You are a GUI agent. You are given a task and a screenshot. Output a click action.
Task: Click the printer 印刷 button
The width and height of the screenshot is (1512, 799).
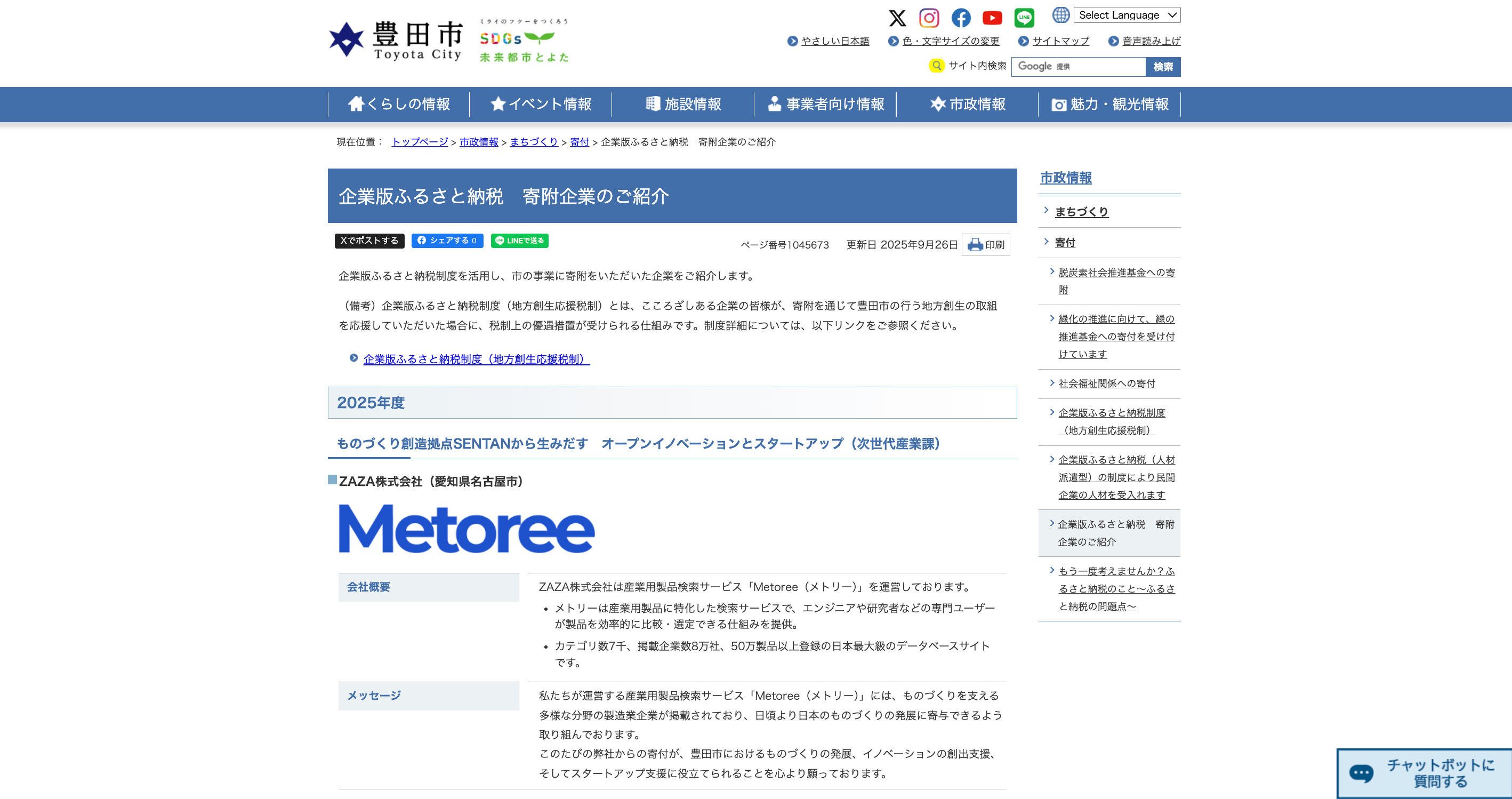(x=985, y=245)
